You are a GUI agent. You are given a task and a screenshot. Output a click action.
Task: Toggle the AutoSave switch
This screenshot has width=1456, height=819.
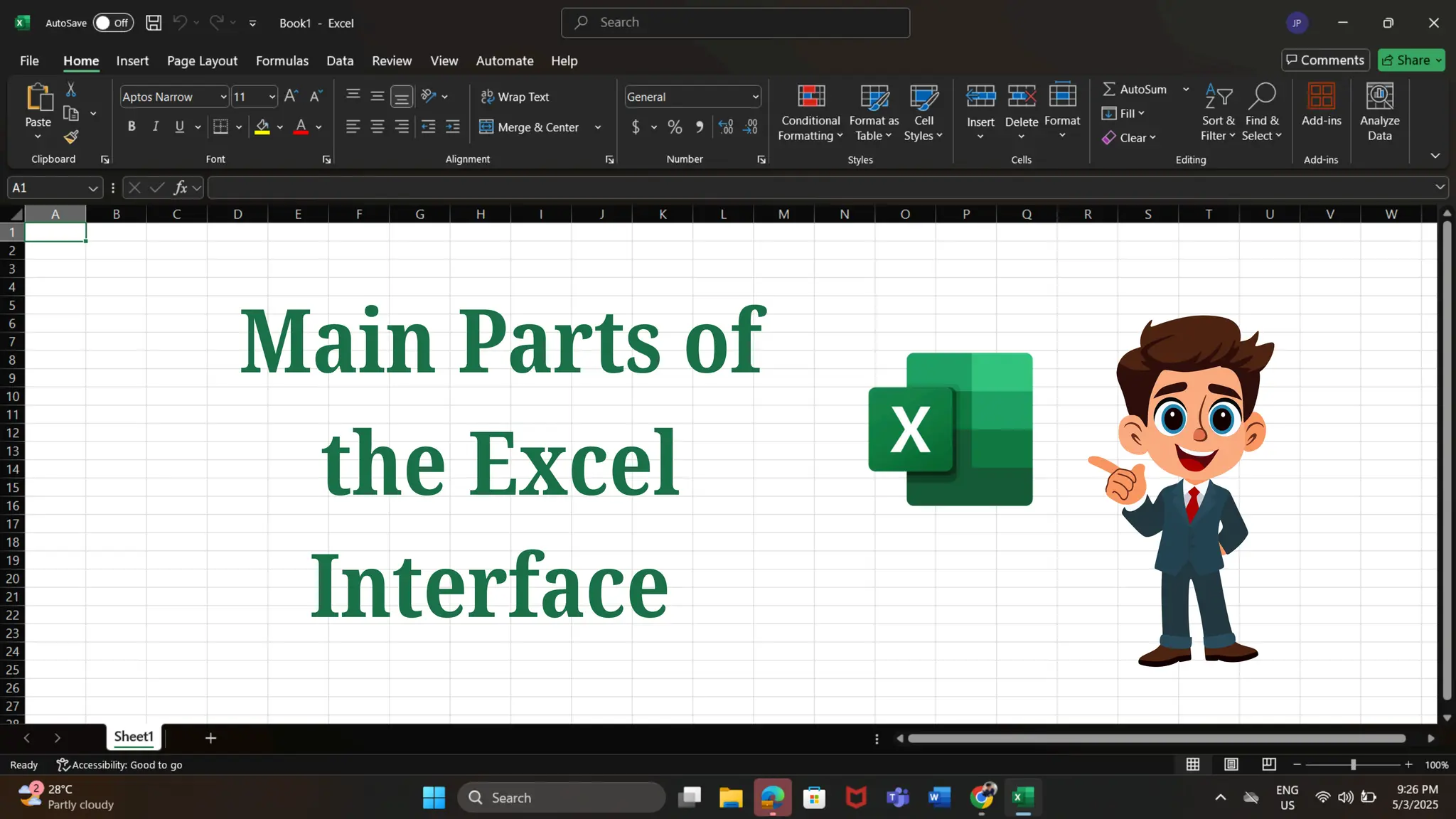pos(114,23)
